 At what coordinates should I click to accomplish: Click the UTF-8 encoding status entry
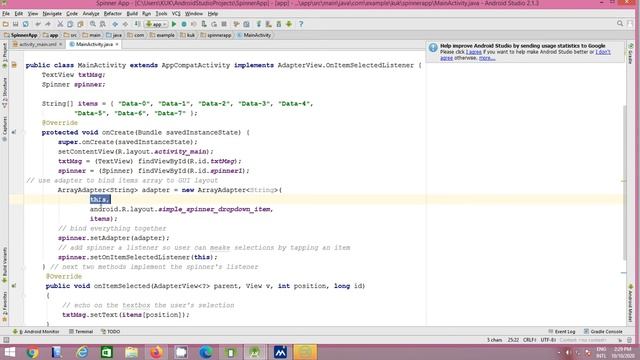(x=548, y=340)
